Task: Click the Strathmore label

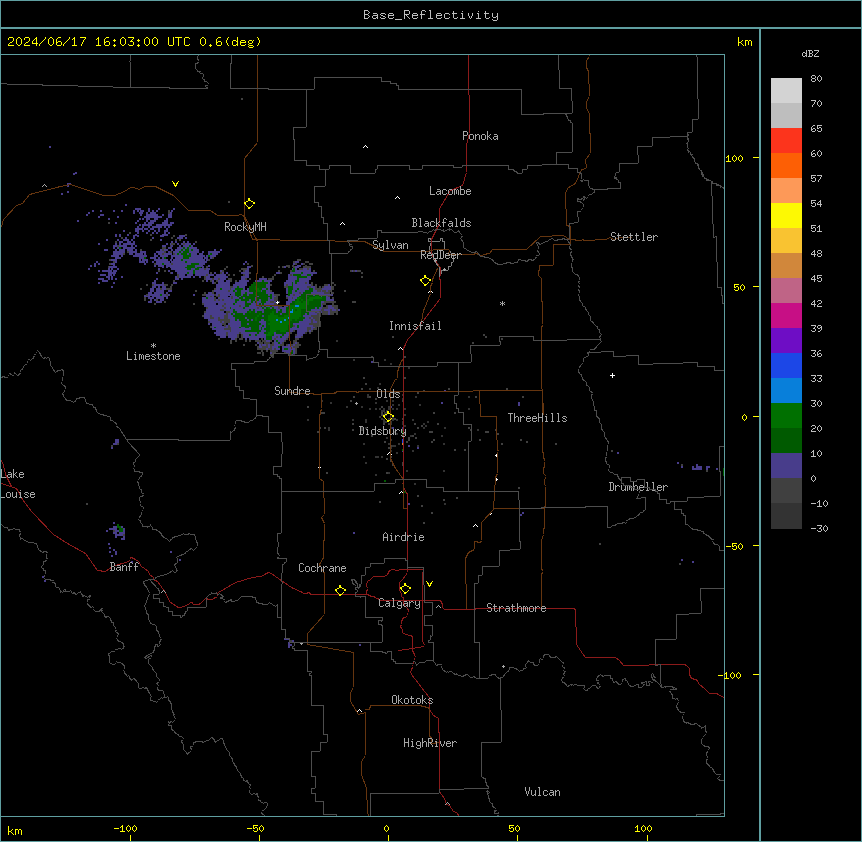Action: click(516, 608)
